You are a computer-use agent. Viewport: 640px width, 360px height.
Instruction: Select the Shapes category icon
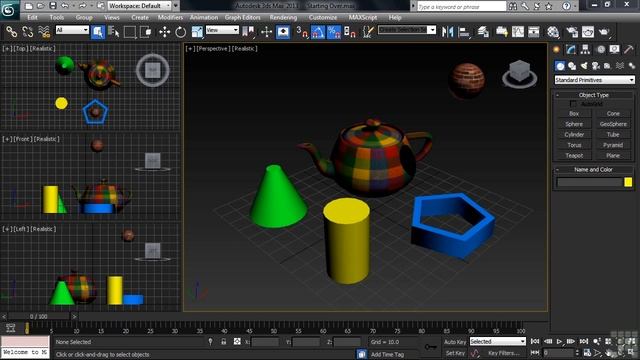[x=572, y=66]
